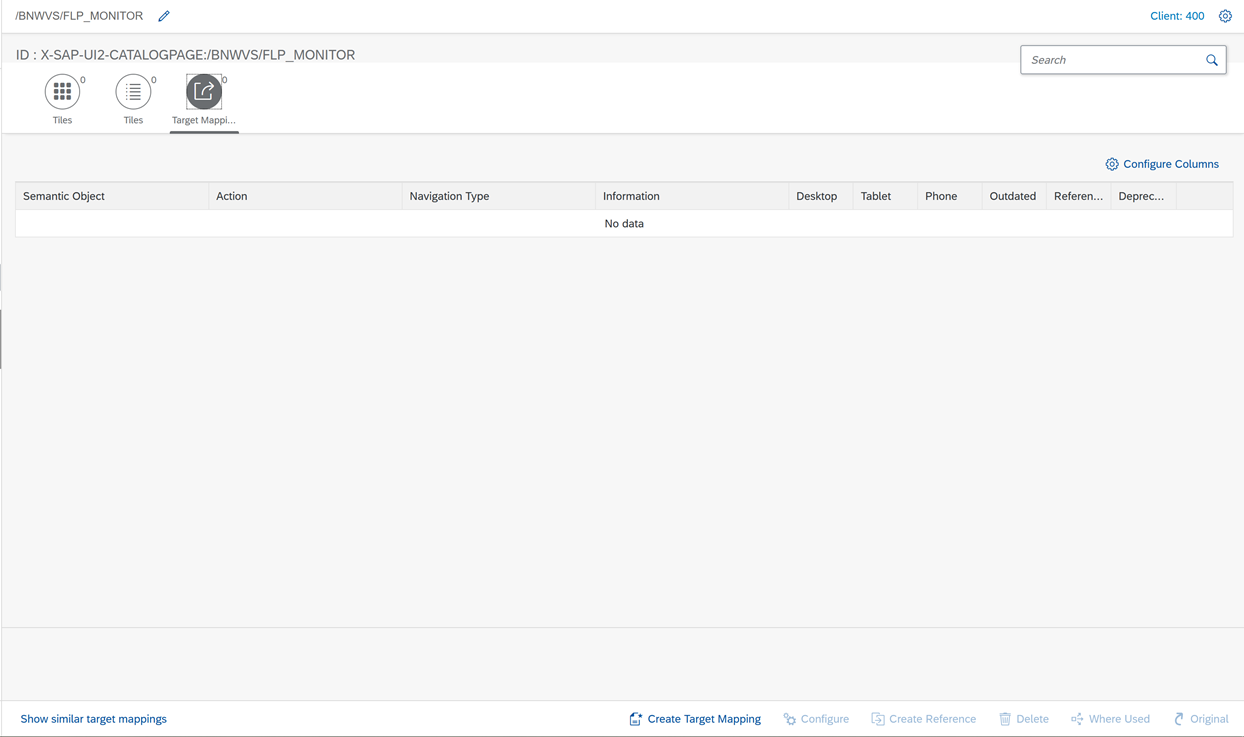Click the Semantic Object column header
The height and width of the screenshot is (737, 1244).
tap(64, 196)
